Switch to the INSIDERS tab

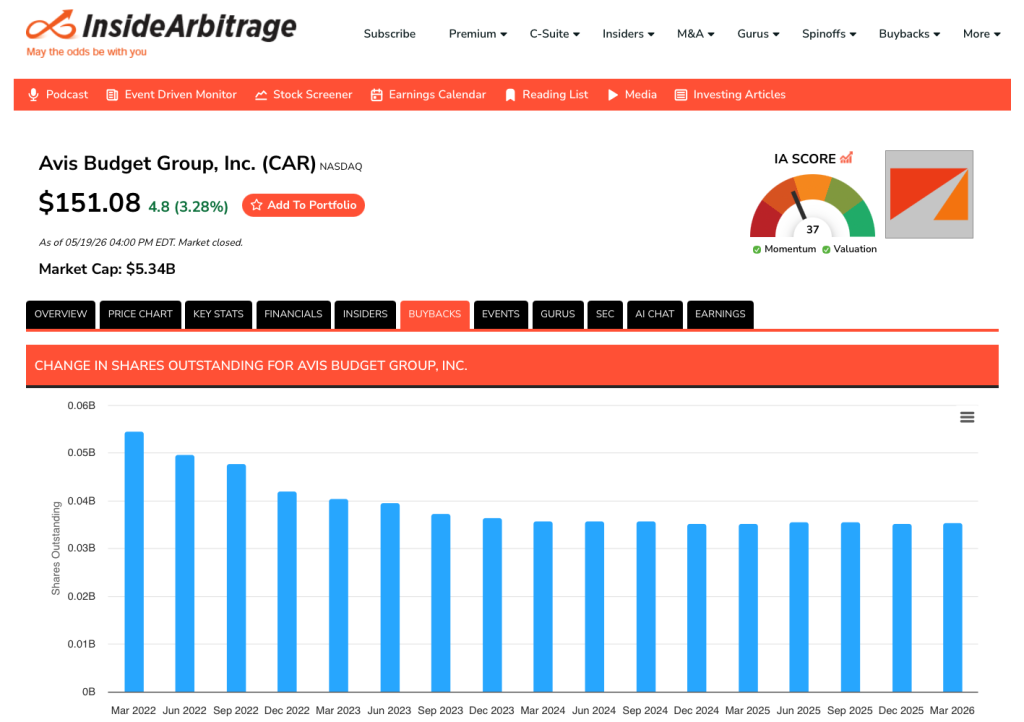pyautogui.click(x=365, y=314)
